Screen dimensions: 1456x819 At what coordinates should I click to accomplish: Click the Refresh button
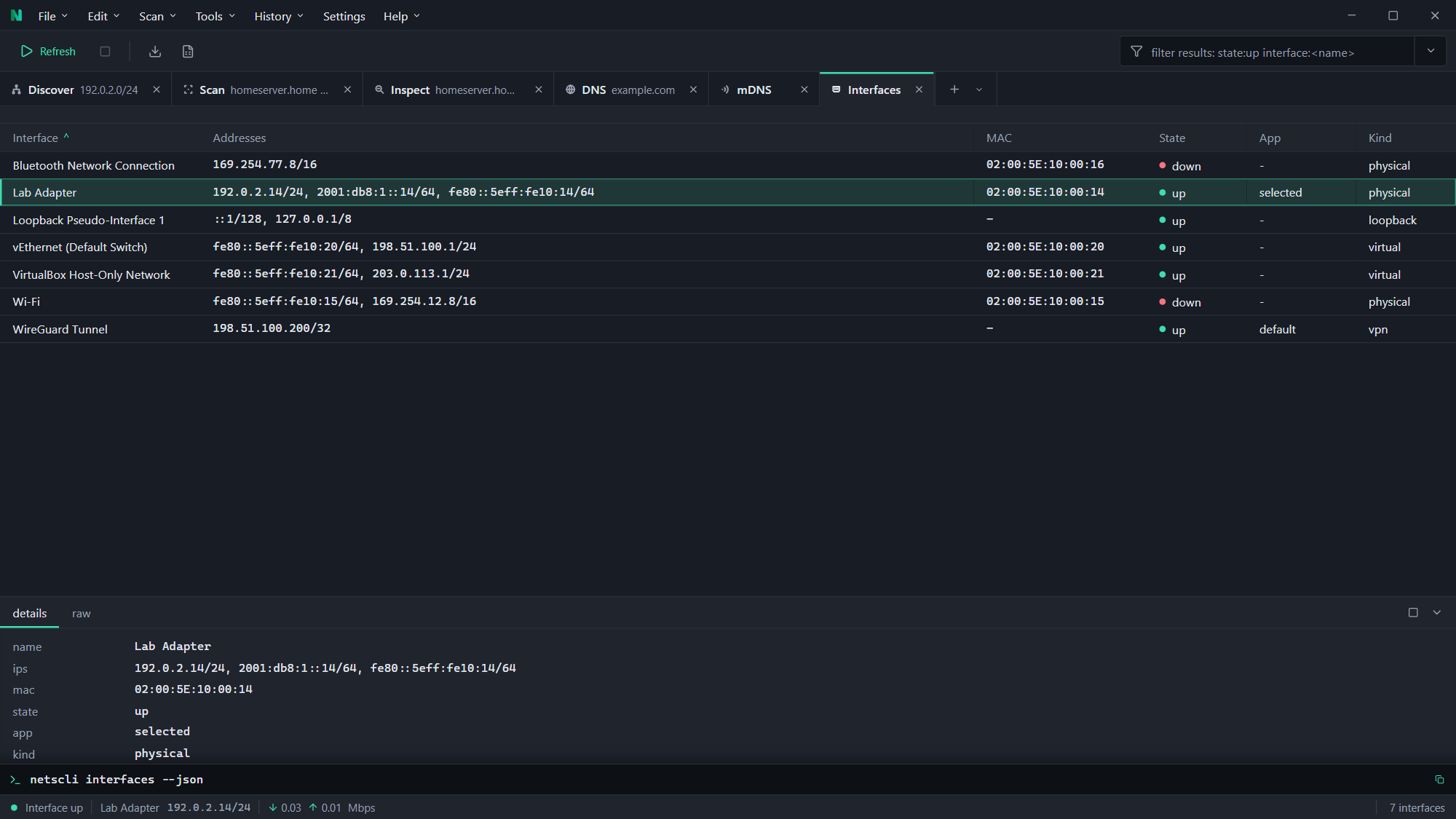[x=48, y=51]
